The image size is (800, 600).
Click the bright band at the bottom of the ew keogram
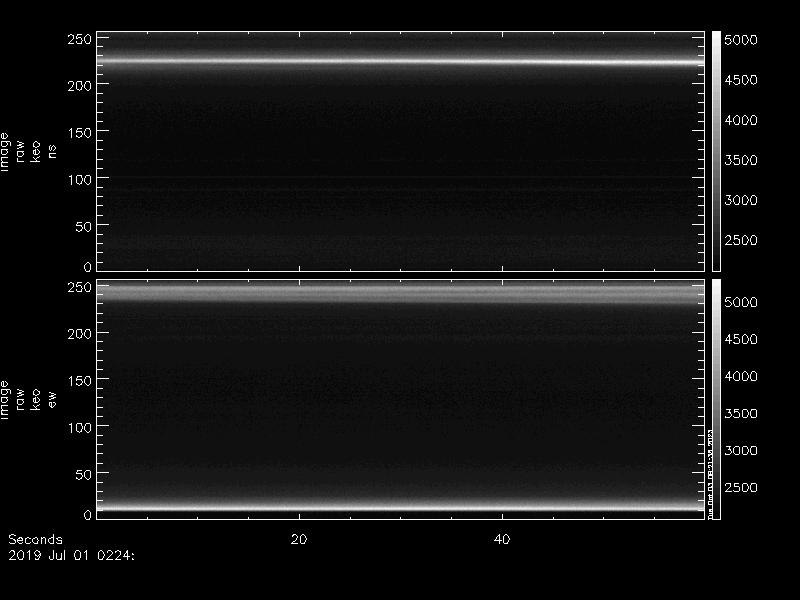click(x=401, y=508)
